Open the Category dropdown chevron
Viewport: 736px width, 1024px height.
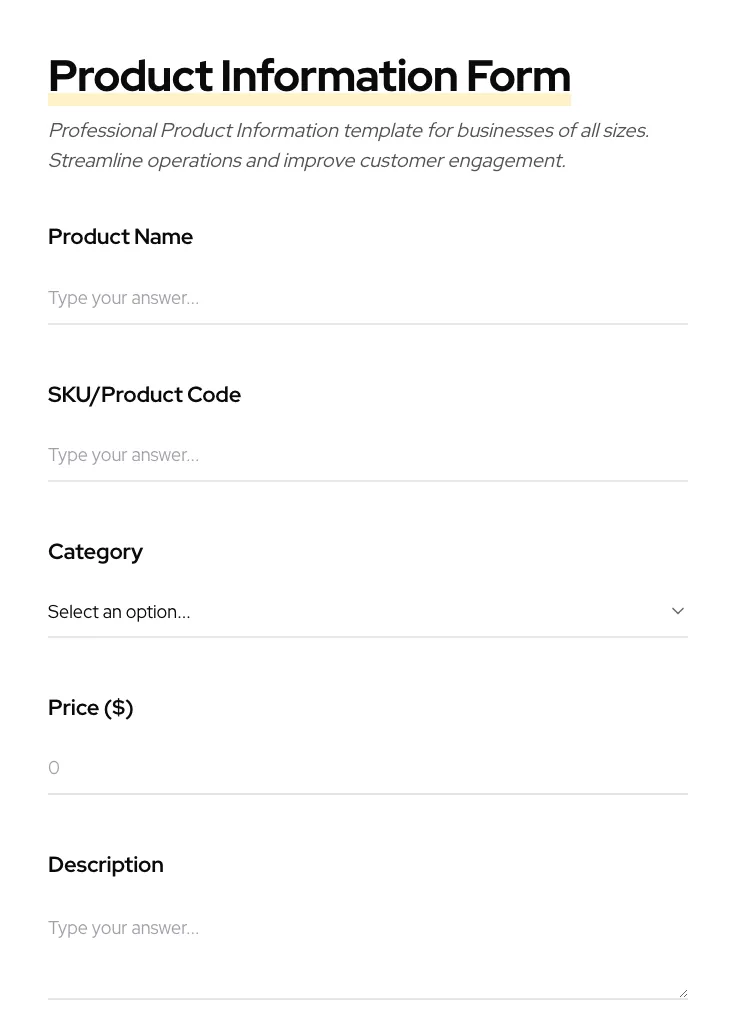click(678, 611)
